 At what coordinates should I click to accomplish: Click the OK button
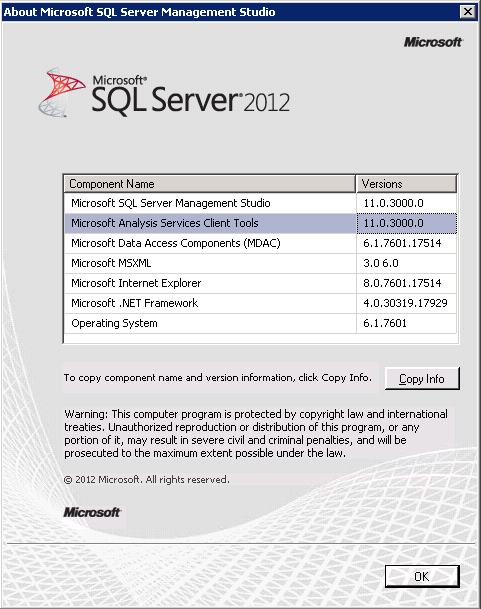[x=422, y=576]
